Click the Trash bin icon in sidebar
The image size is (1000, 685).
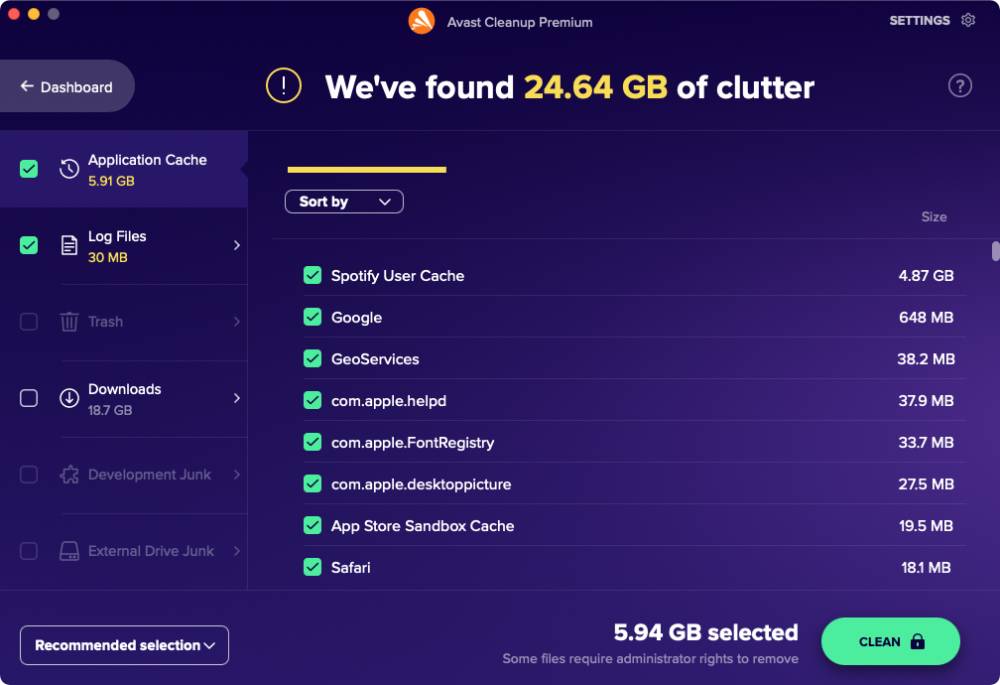click(69, 322)
